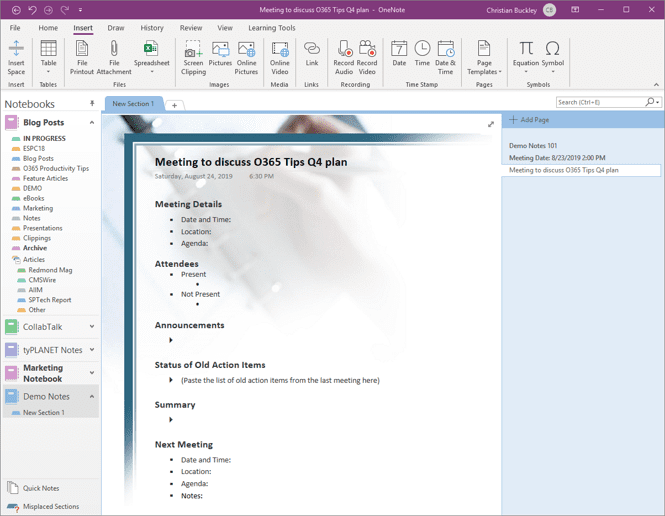Viewport: 665px width, 516px height.
Task: Collapse the ribbon with the caret
Action: [x=656, y=85]
